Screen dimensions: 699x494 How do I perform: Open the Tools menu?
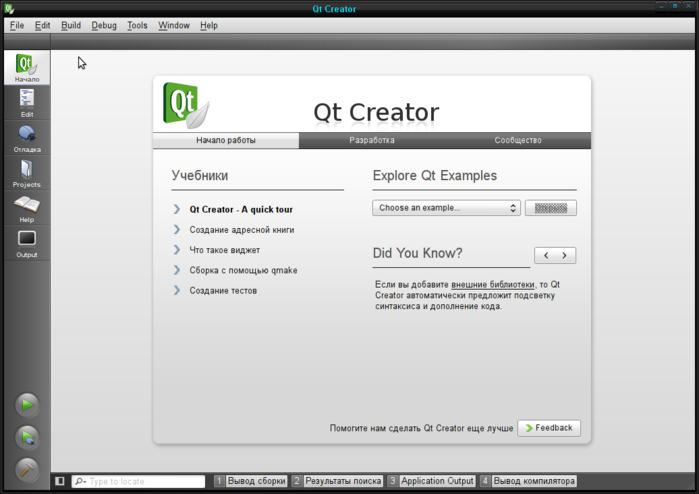(137, 25)
